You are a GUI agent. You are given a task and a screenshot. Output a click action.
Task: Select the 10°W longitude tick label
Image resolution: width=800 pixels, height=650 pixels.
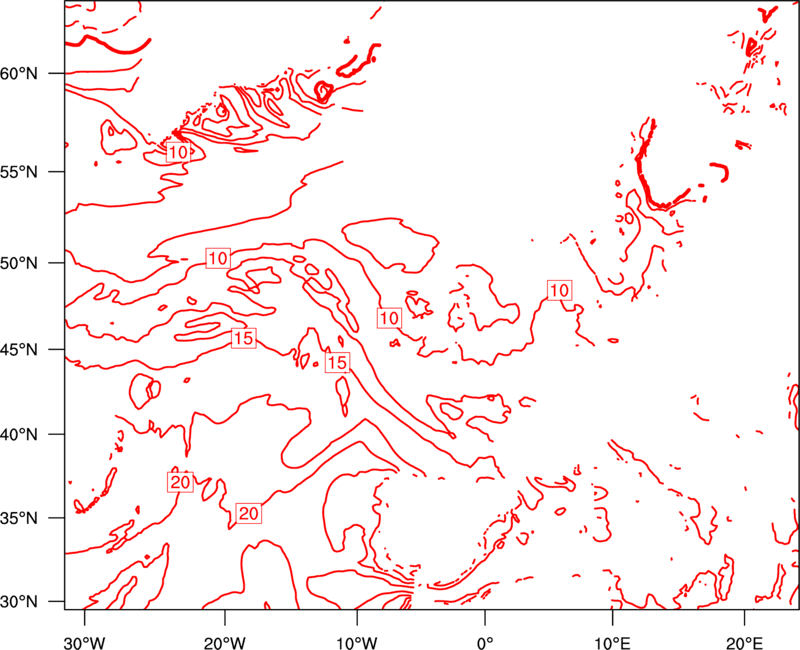point(357,643)
